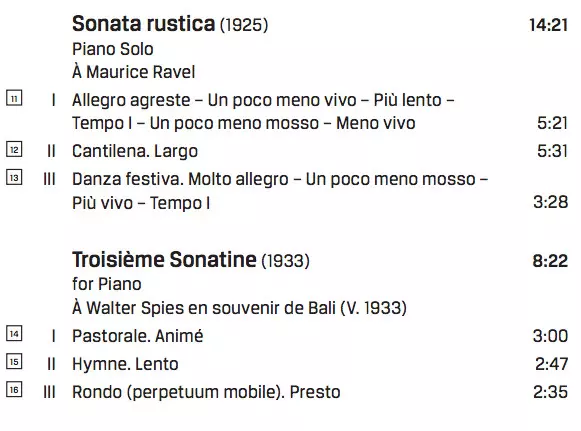The image size is (581, 431).
Task: Click the Walter Spies dedication line
Action: click(239, 308)
